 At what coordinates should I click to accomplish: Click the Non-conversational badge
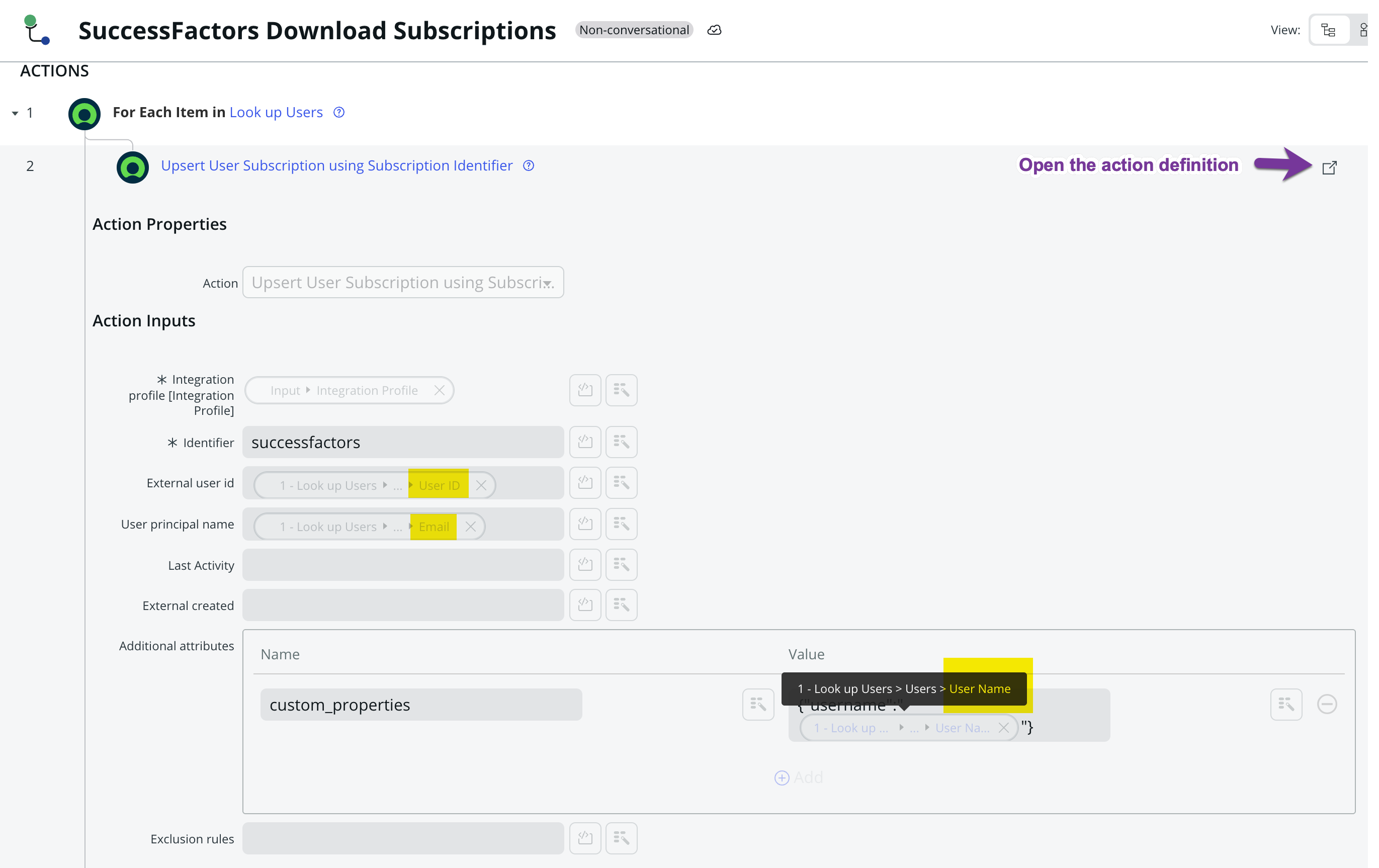pyautogui.click(x=634, y=30)
